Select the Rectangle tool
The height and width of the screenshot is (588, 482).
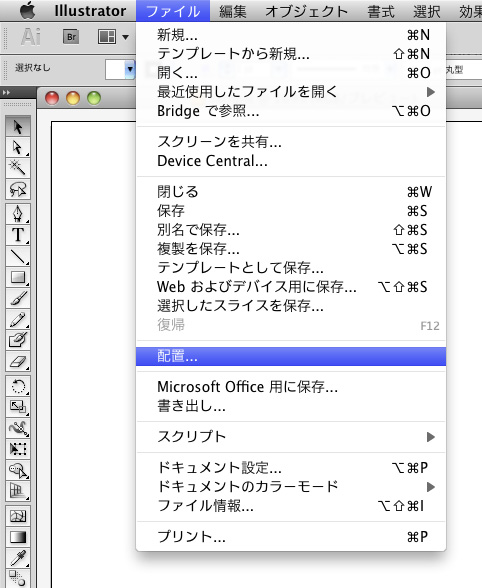click(x=18, y=278)
